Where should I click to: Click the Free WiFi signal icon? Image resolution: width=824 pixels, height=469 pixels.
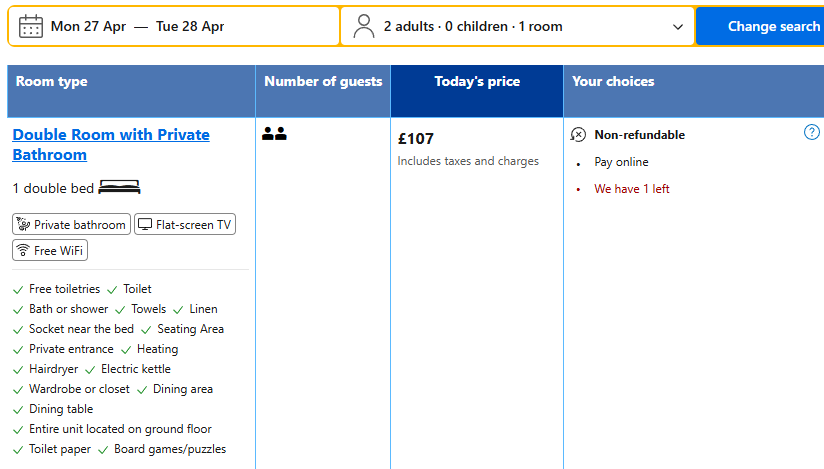(23, 250)
